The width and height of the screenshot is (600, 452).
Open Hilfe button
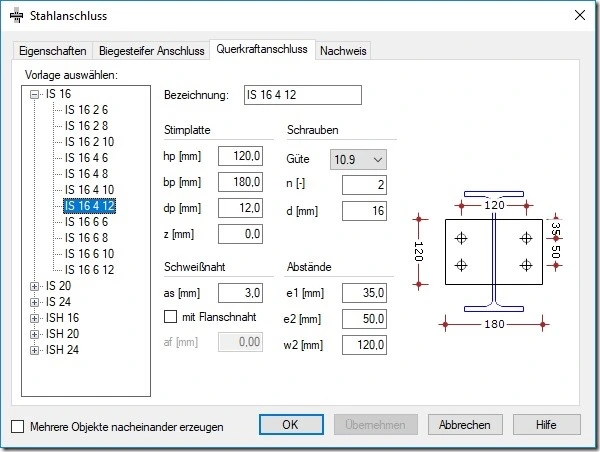pyautogui.click(x=546, y=424)
